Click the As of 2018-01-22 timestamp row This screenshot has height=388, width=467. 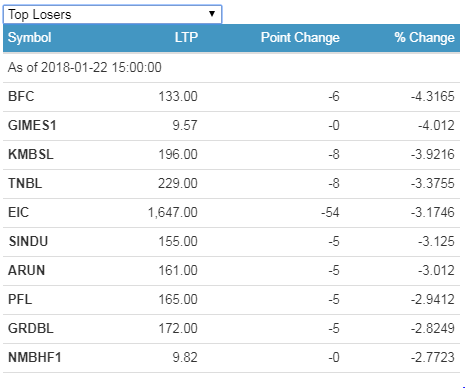(x=231, y=67)
